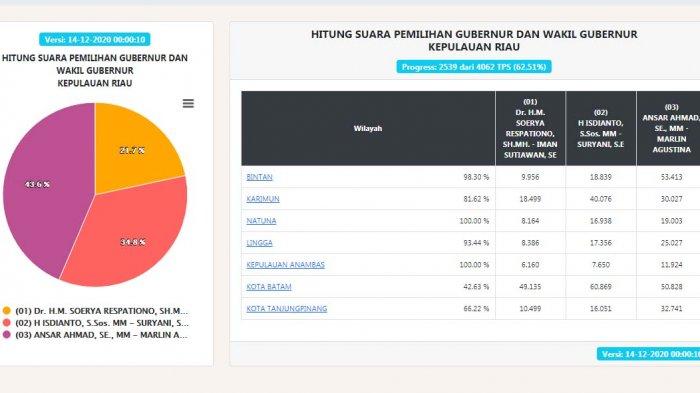Click the Wilayah column header
Viewport: 700px width, 393px height.
[368, 129]
